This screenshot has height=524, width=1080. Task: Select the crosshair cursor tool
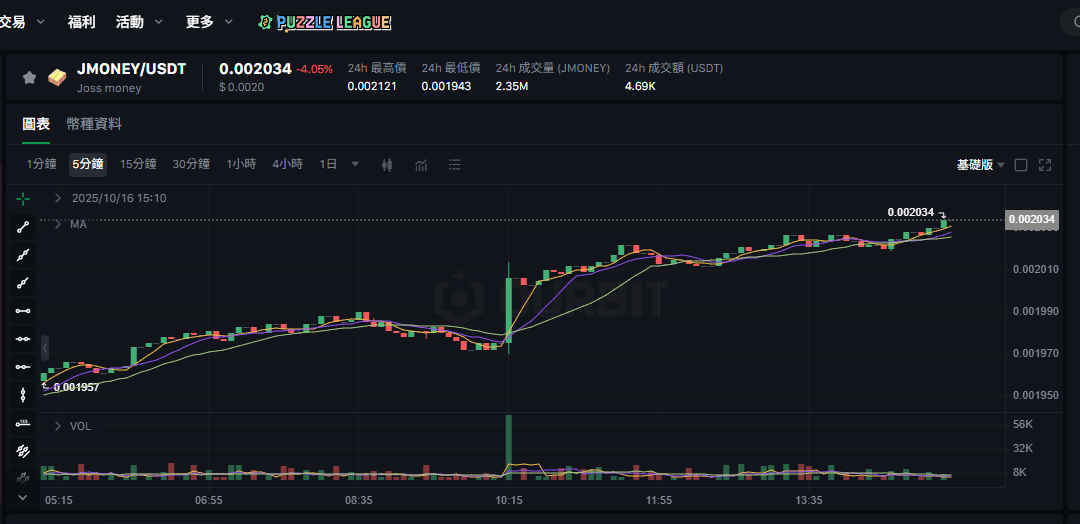(23, 199)
